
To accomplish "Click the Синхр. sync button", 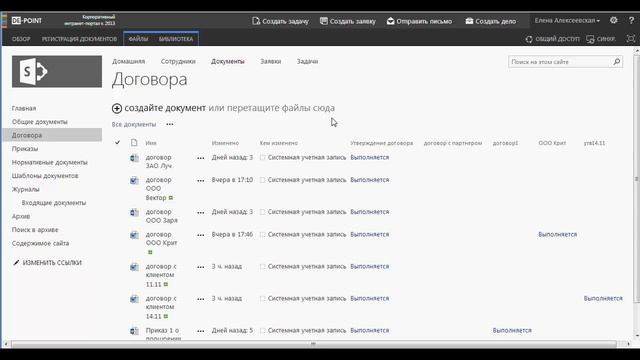I will pyautogui.click(x=601, y=39).
